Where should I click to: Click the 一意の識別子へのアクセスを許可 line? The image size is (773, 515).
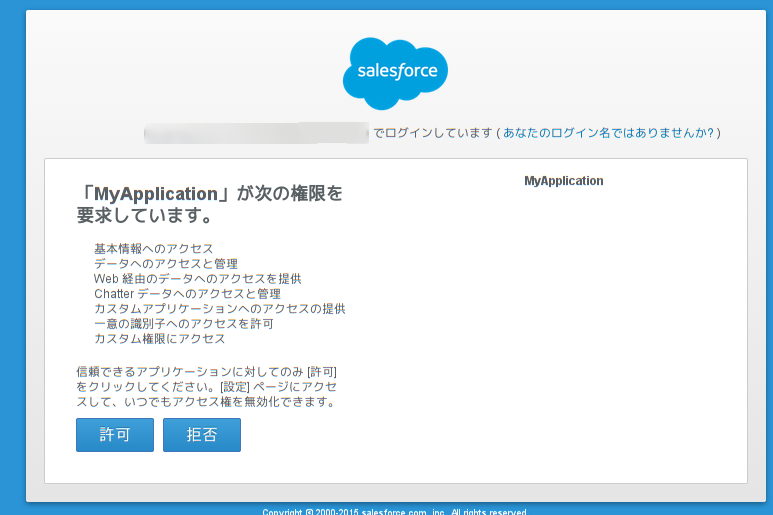(183, 324)
